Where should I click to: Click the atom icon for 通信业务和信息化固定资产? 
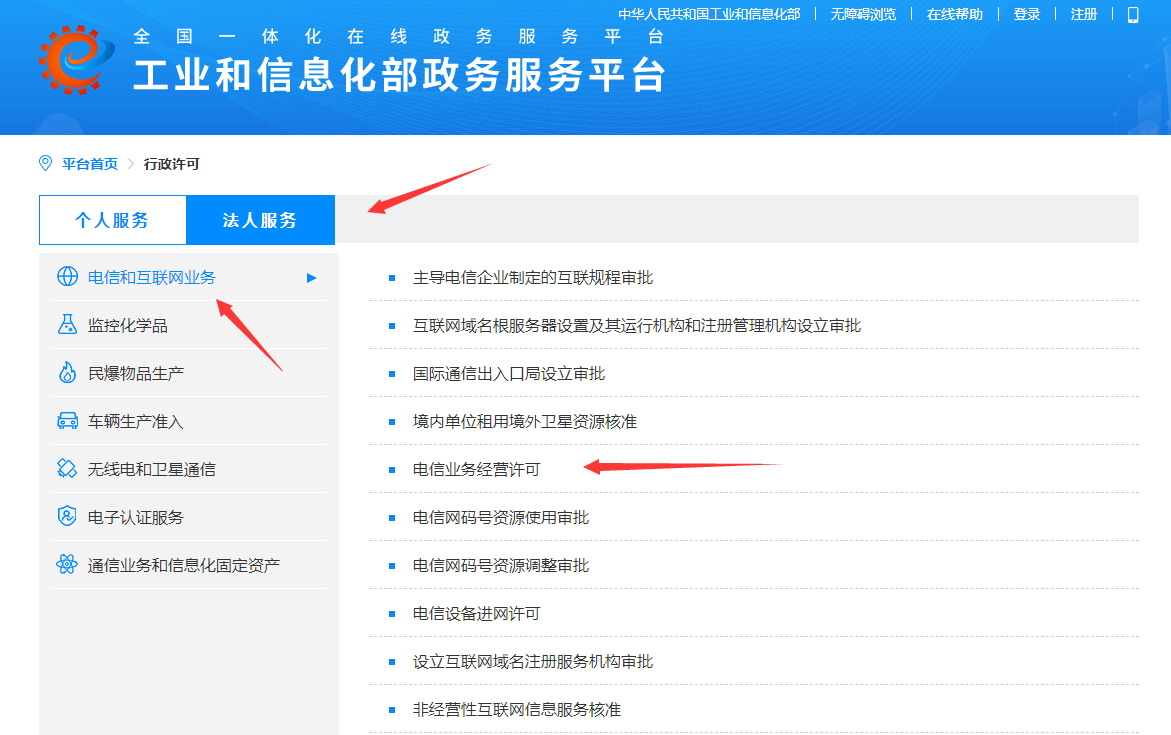pyautogui.click(x=67, y=564)
